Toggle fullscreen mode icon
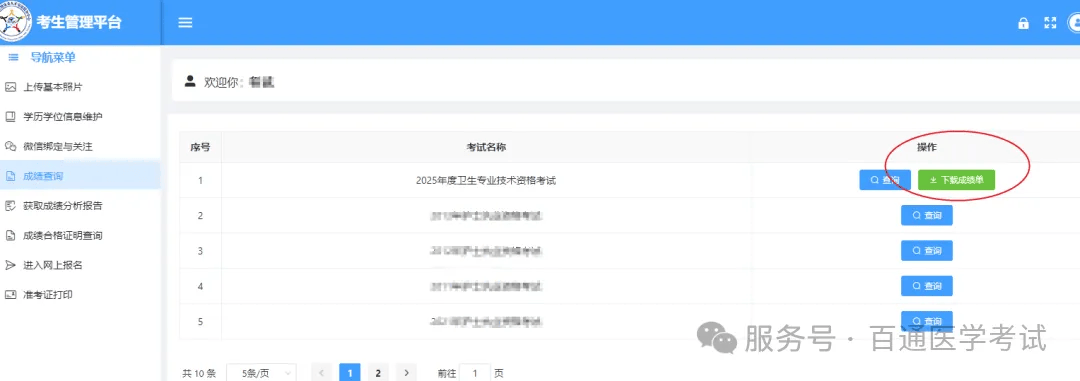Image resolution: width=1080 pixels, height=381 pixels. (1050, 23)
